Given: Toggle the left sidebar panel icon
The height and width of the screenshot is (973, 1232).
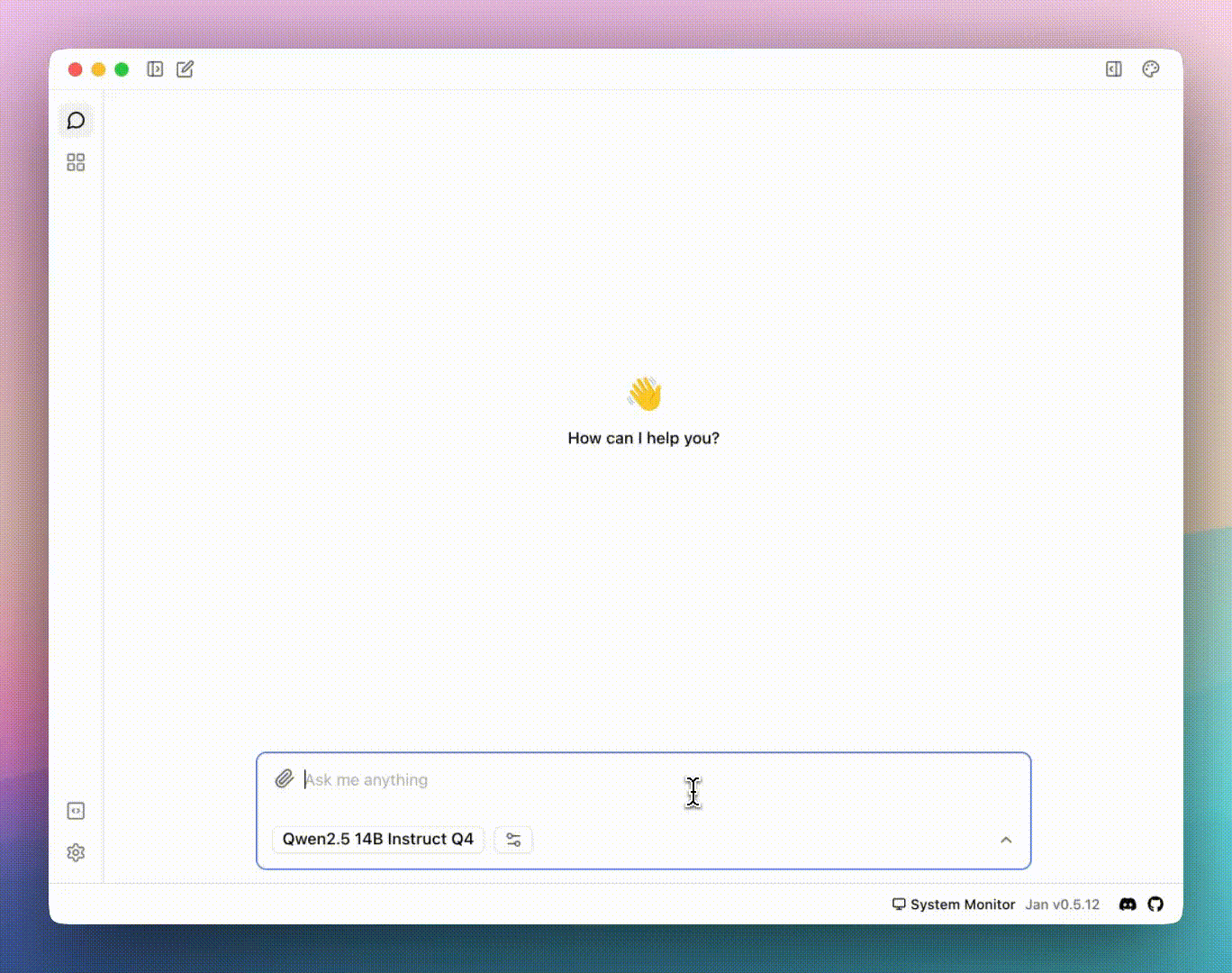Looking at the screenshot, I should point(155,69).
